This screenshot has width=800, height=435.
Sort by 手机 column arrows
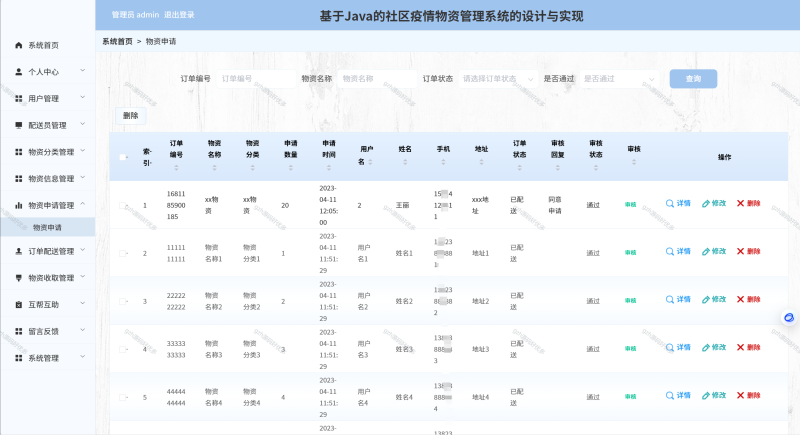click(x=443, y=162)
